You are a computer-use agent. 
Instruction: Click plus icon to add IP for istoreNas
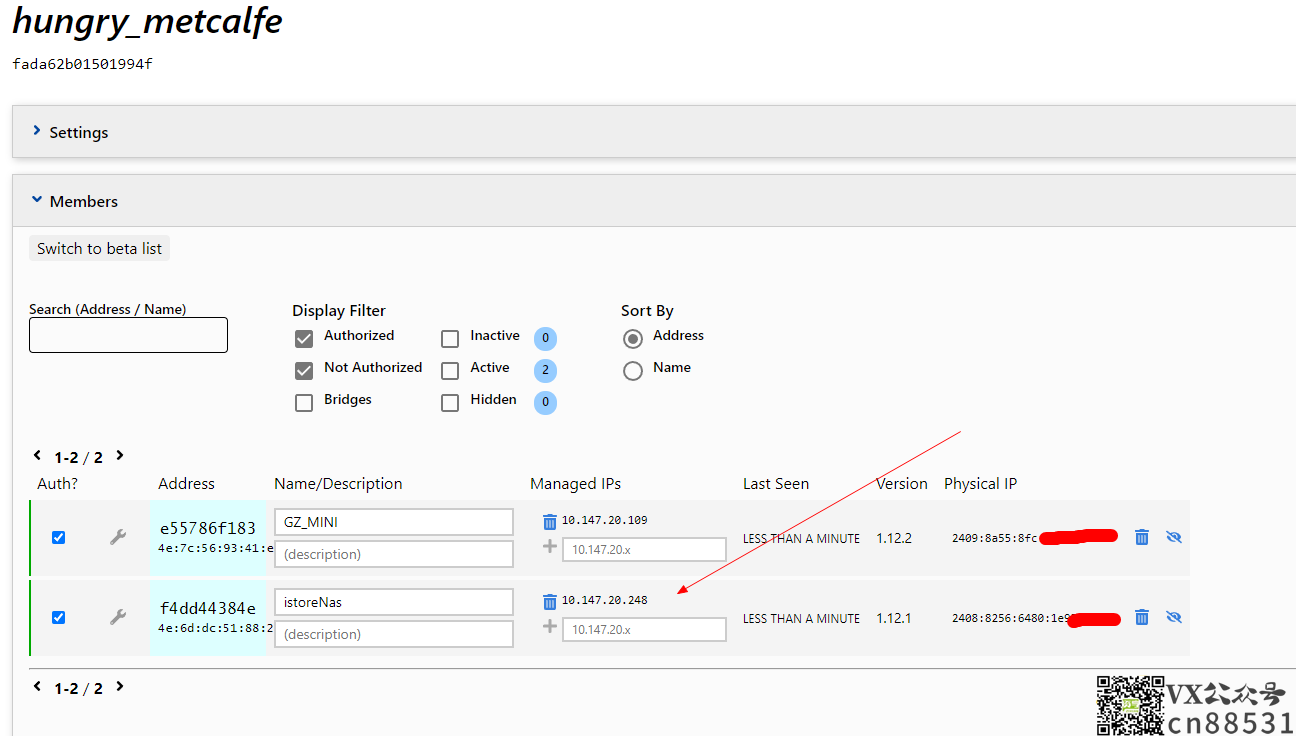click(x=549, y=627)
